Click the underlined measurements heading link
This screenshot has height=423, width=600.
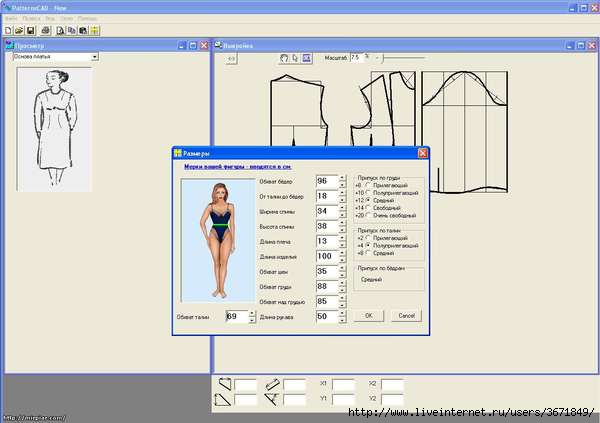click(238, 167)
